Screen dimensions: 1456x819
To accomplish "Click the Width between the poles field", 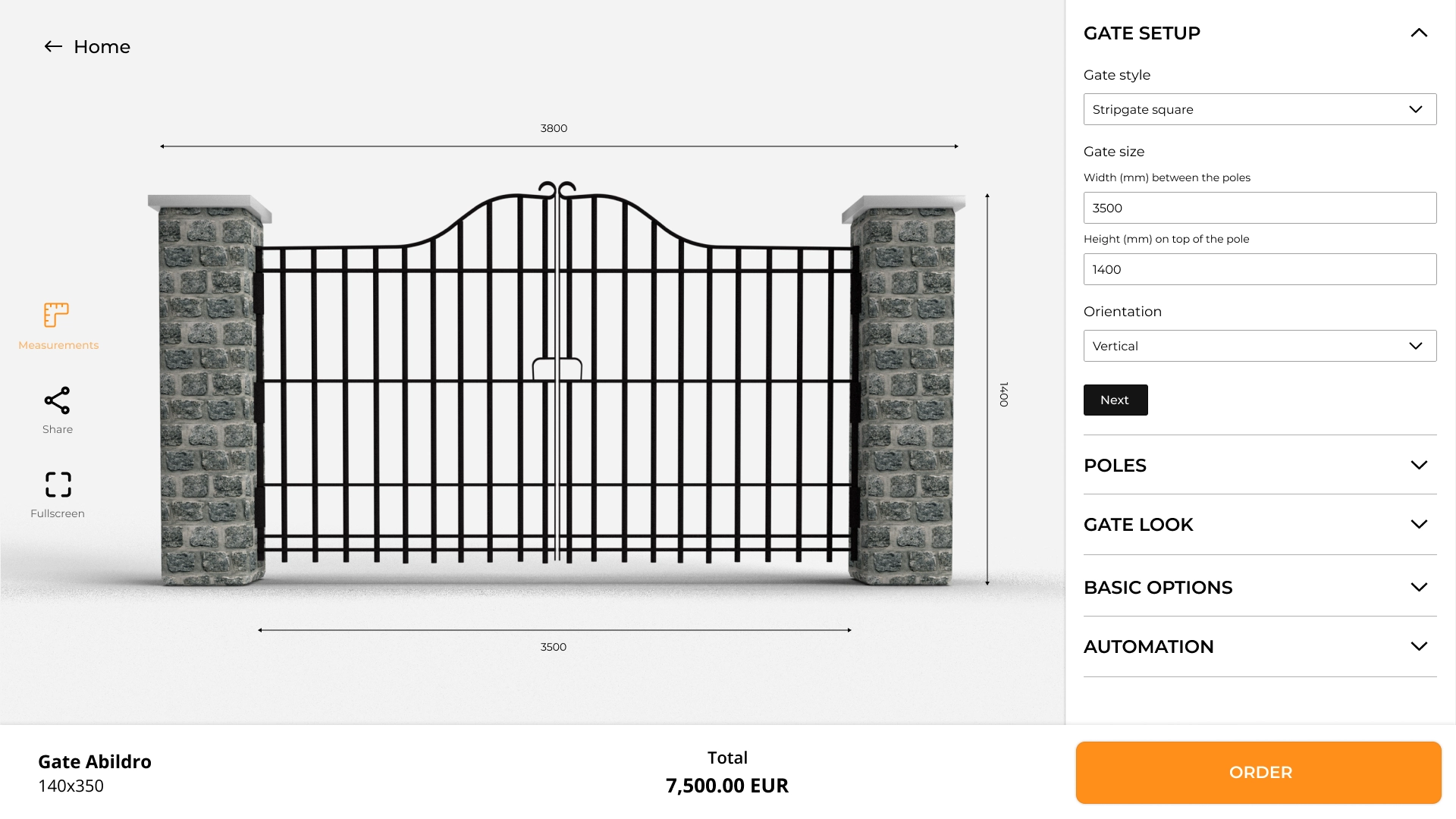I will [x=1259, y=208].
